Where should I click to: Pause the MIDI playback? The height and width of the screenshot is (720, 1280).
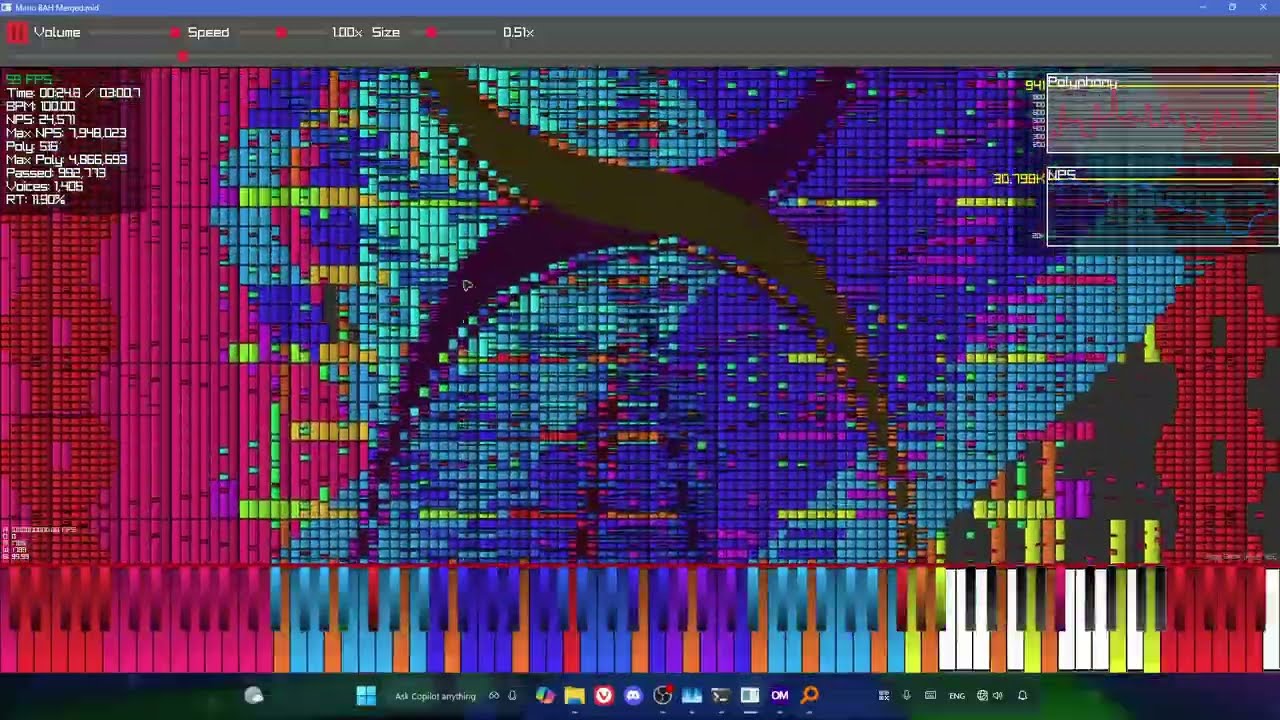click(x=17, y=32)
